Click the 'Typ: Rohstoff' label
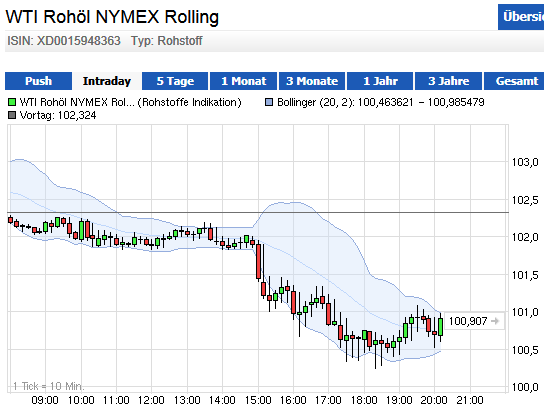 pyautogui.click(x=167, y=41)
